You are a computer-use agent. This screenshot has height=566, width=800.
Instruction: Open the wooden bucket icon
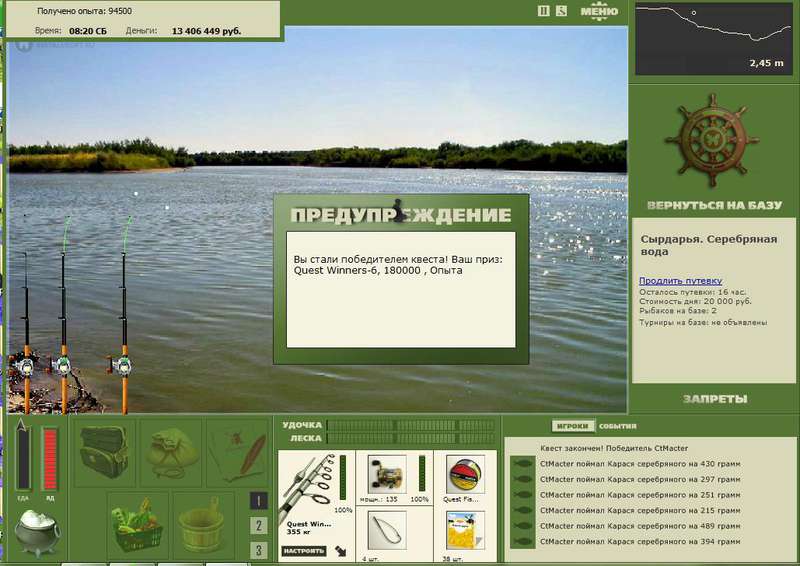point(203,525)
